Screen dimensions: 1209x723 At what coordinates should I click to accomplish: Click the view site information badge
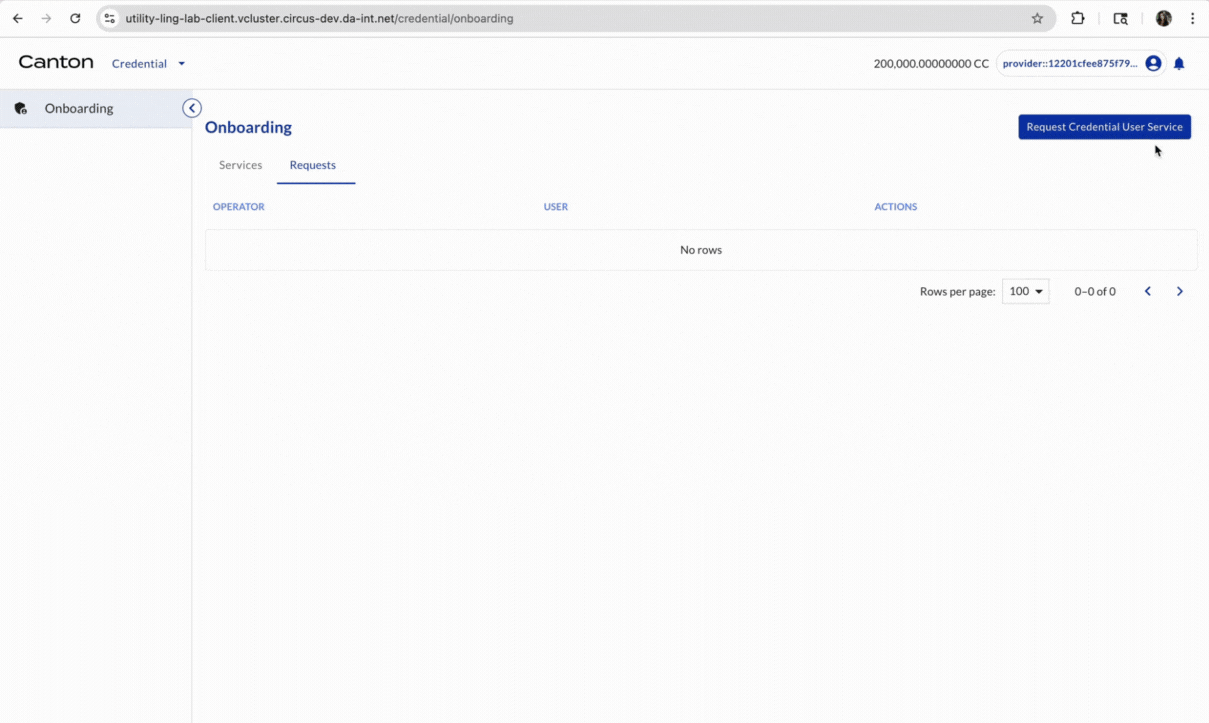108,17
